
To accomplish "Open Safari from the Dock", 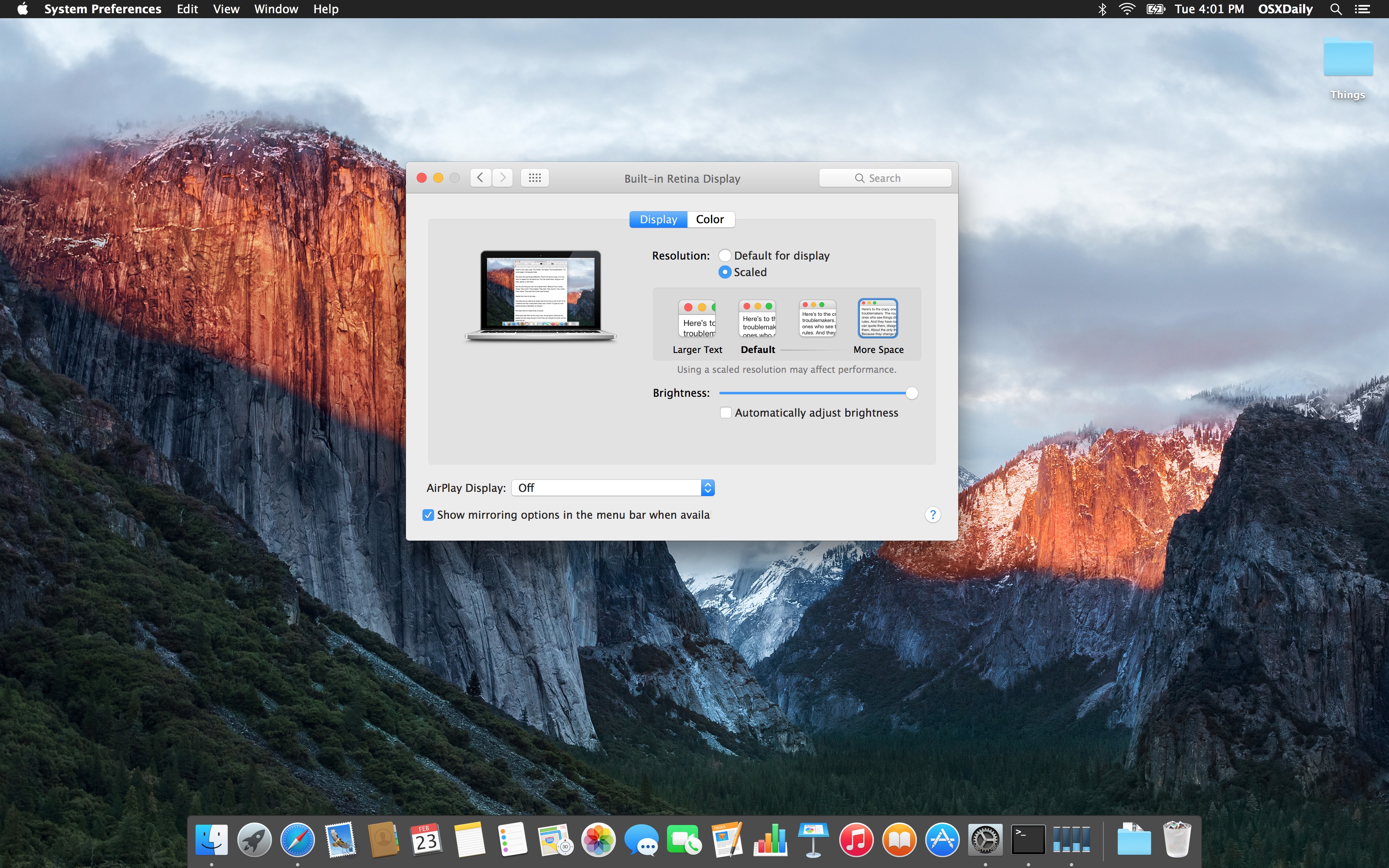I will click(x=297, y=839).
